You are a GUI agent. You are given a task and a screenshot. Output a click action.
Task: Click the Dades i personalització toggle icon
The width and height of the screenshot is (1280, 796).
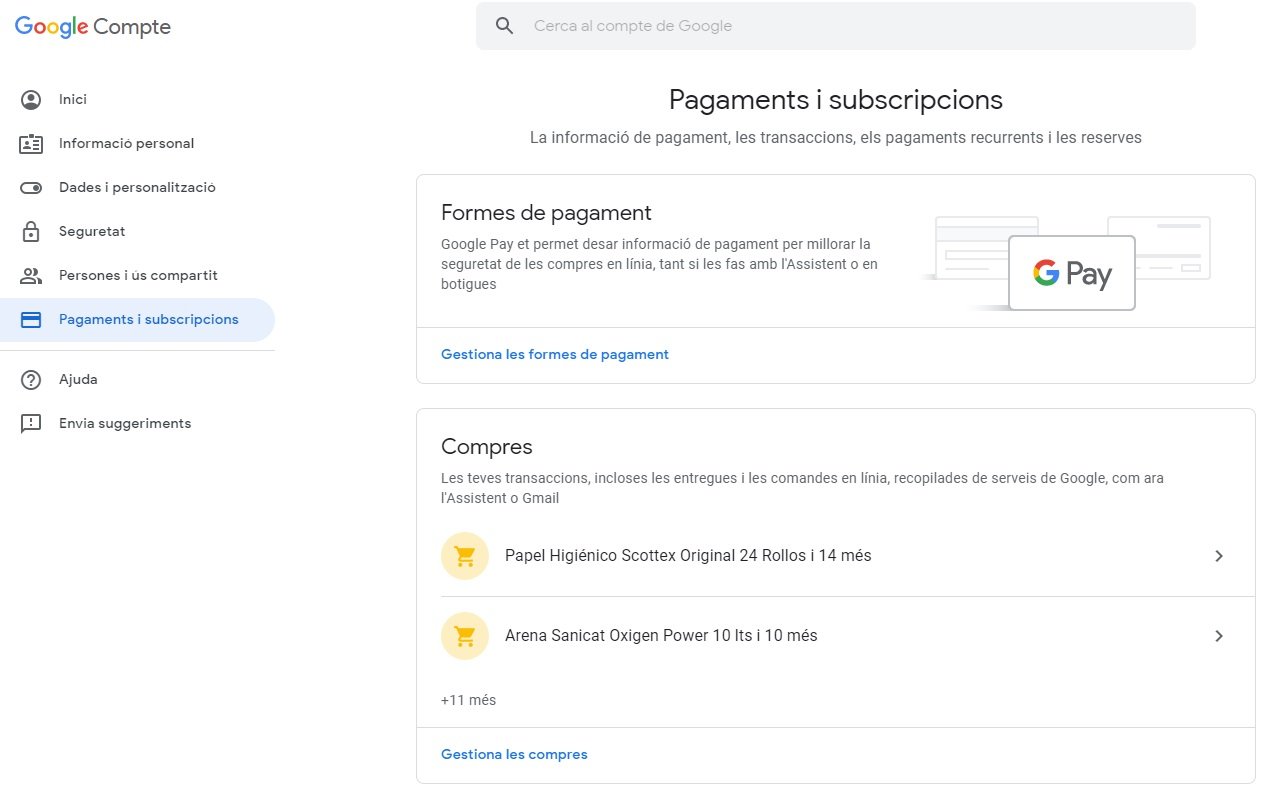pyautogui.click(x=30, y=187)
